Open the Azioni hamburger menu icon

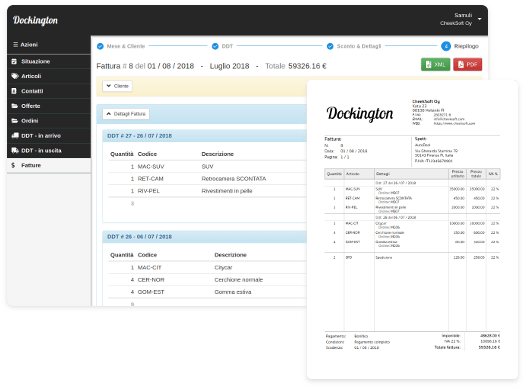tap(15, 45)
